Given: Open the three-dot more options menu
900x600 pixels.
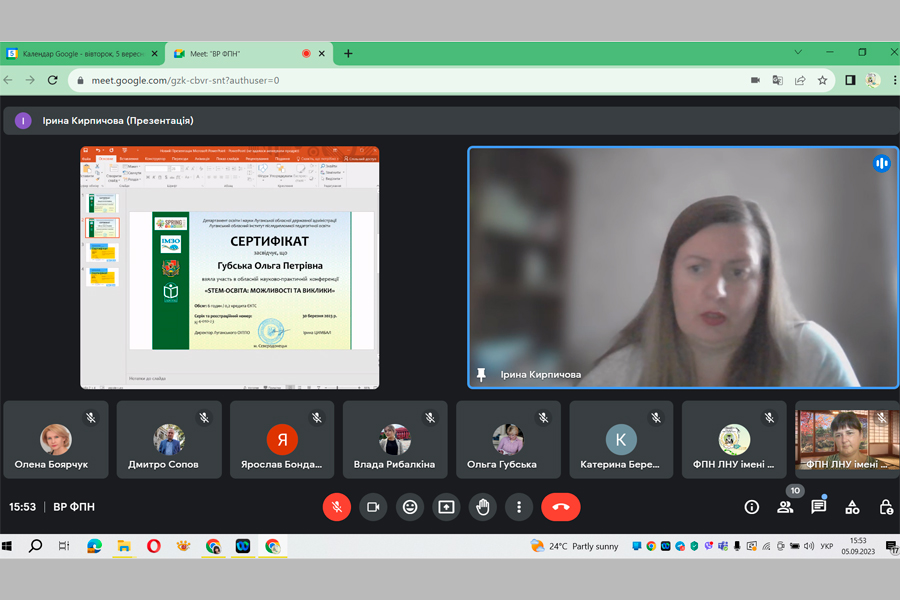Looking at the screenshot, I should click(x=519, y=507).
